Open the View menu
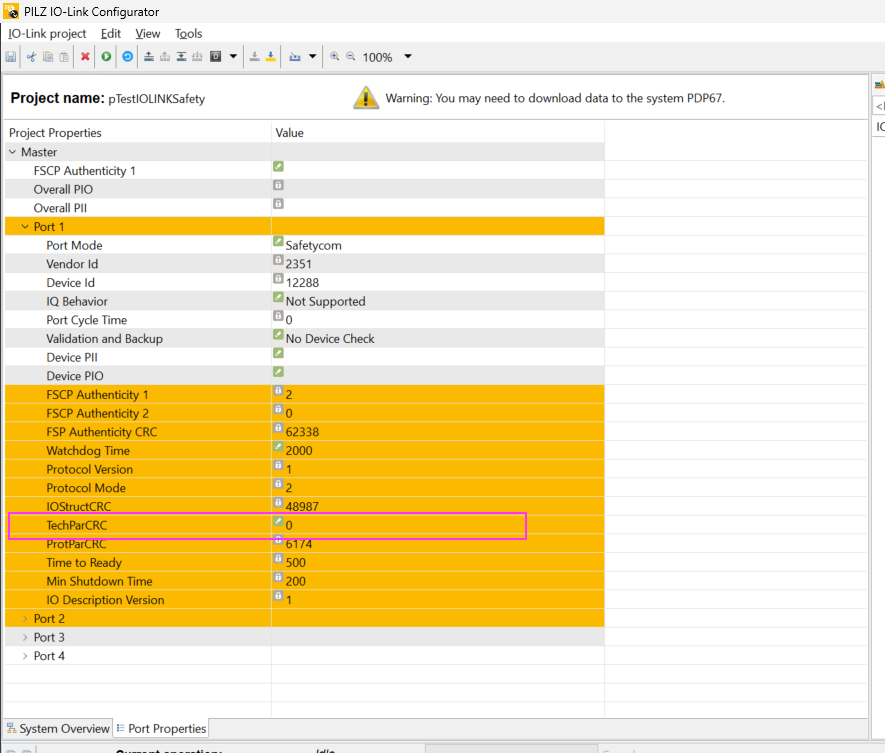Screen dimensions: 885x753 tap(148, 34)
